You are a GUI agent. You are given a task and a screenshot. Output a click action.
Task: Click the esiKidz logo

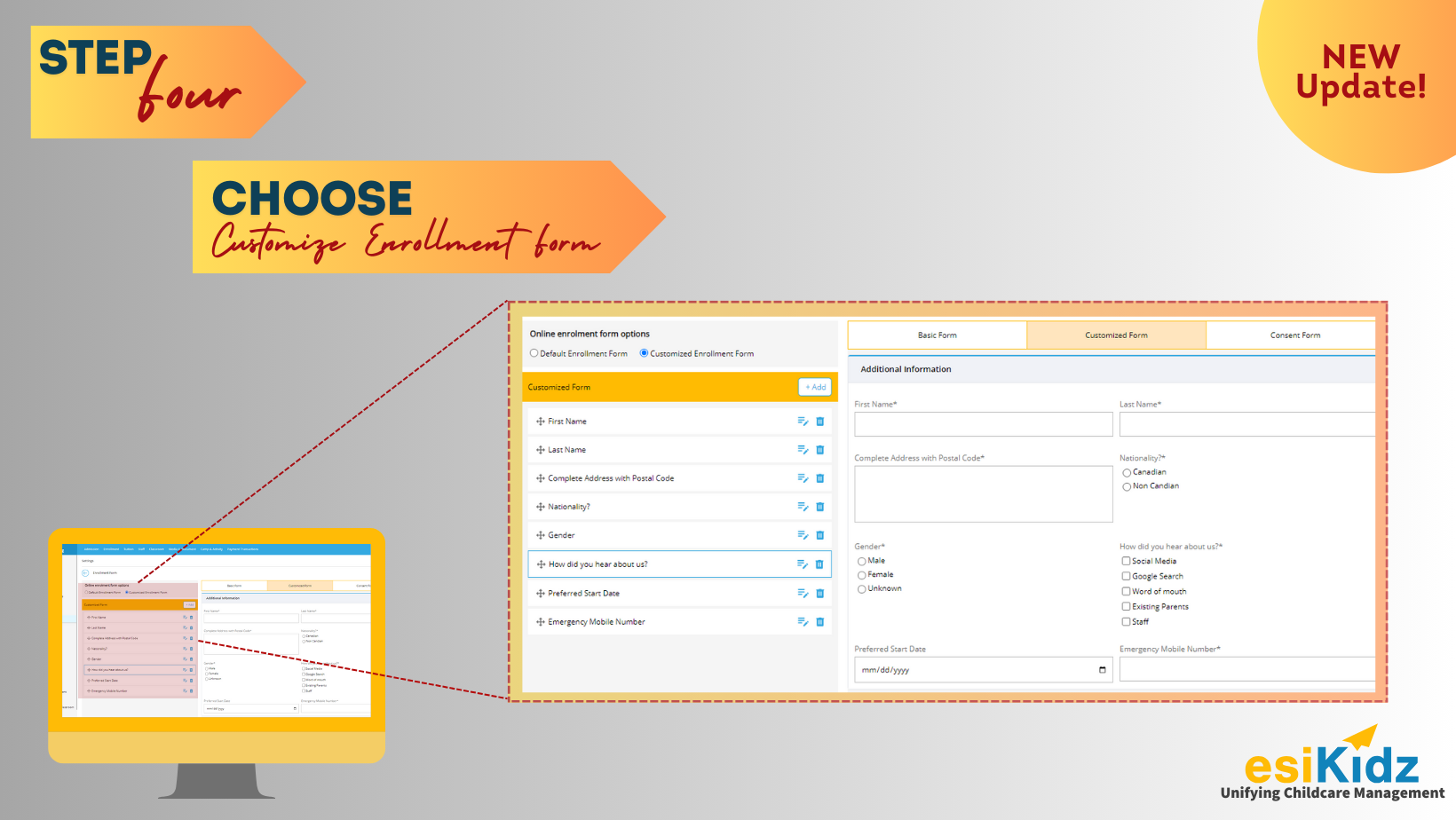1332,763
